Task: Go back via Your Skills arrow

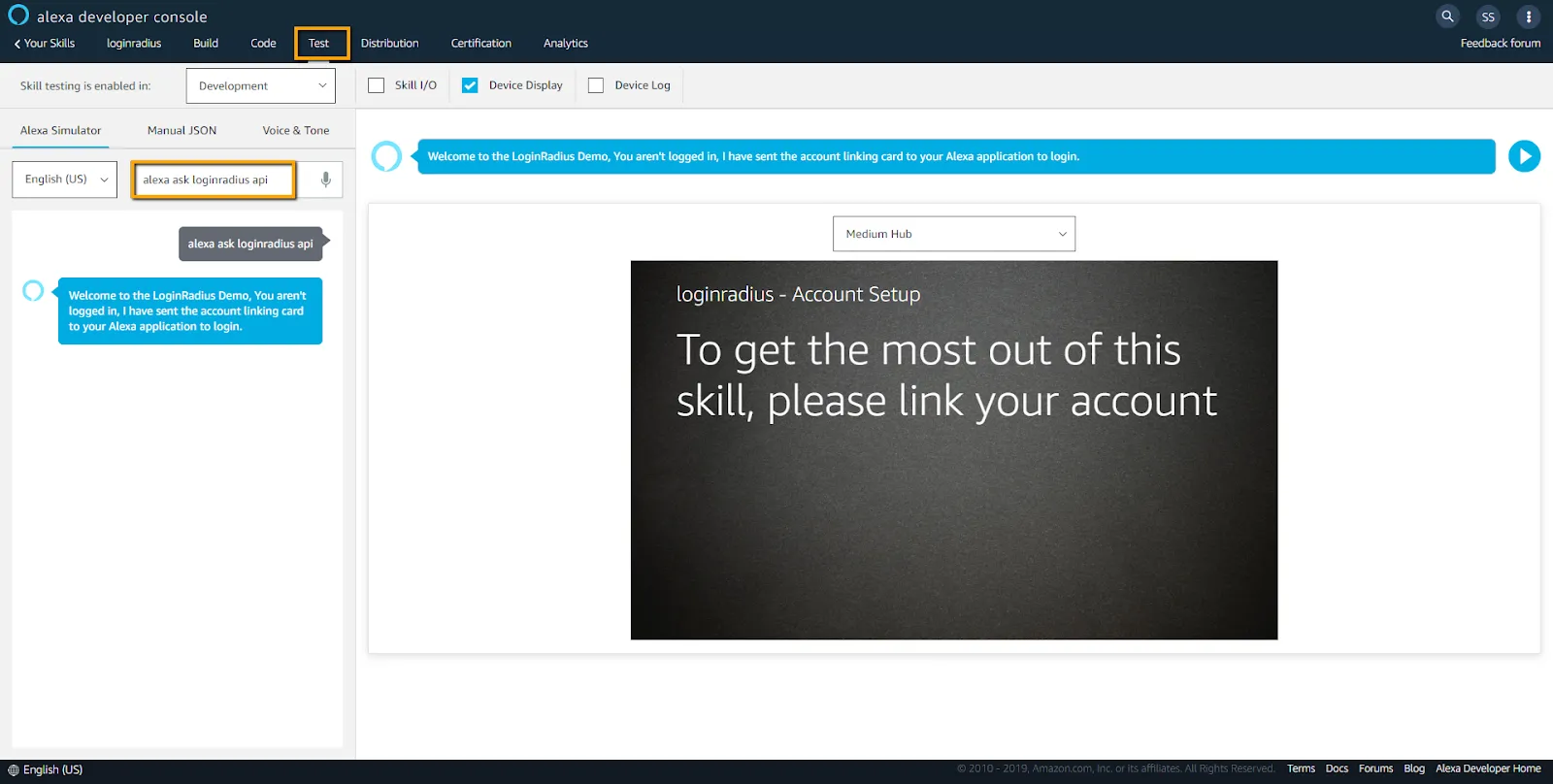Action: (44, 43)
